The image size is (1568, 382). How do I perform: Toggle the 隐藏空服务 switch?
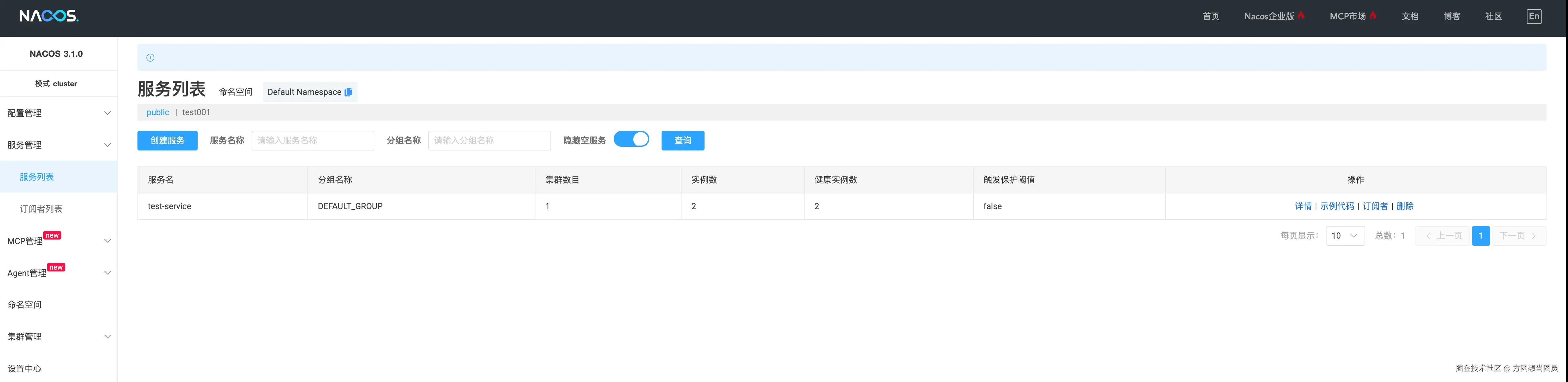coord(631,139)
